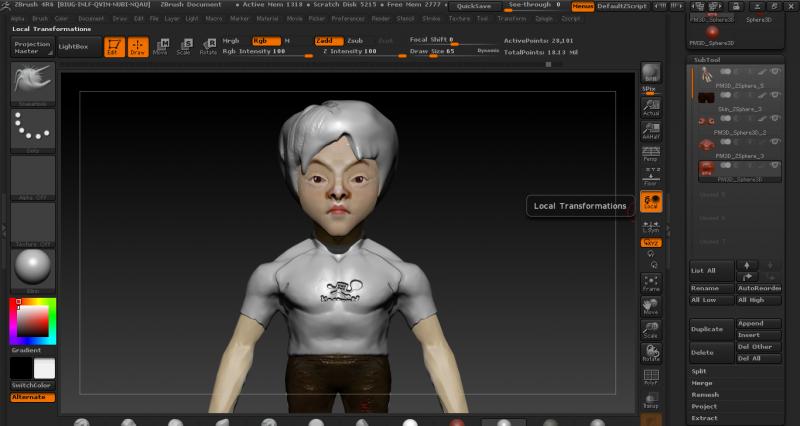Activate the Draw mode button
The height and width of the screenshot is (426, 800).
(x=138, y=47)
